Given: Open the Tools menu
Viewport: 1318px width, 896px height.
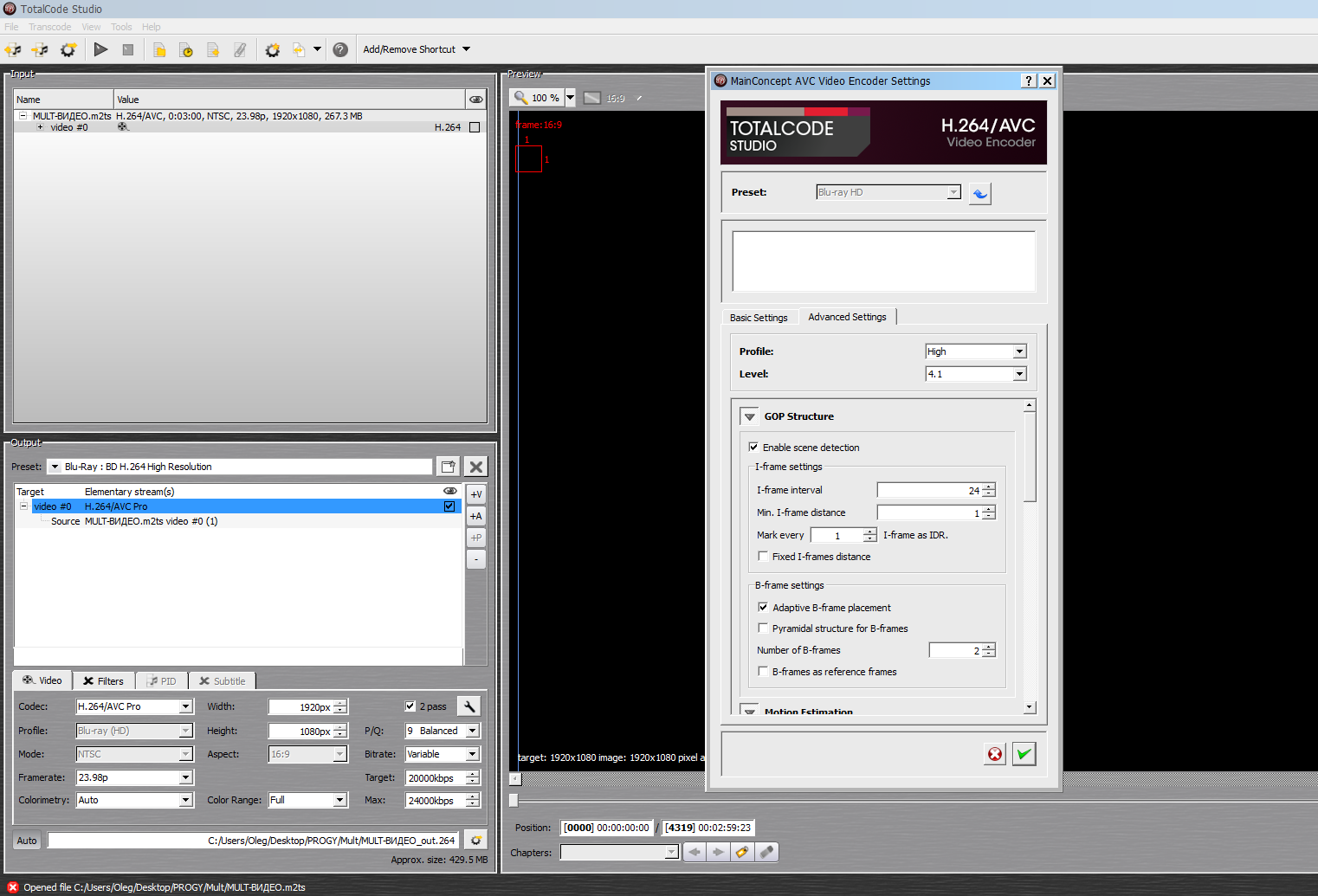Looking at the screenshot, I should (x=121, y=27).
